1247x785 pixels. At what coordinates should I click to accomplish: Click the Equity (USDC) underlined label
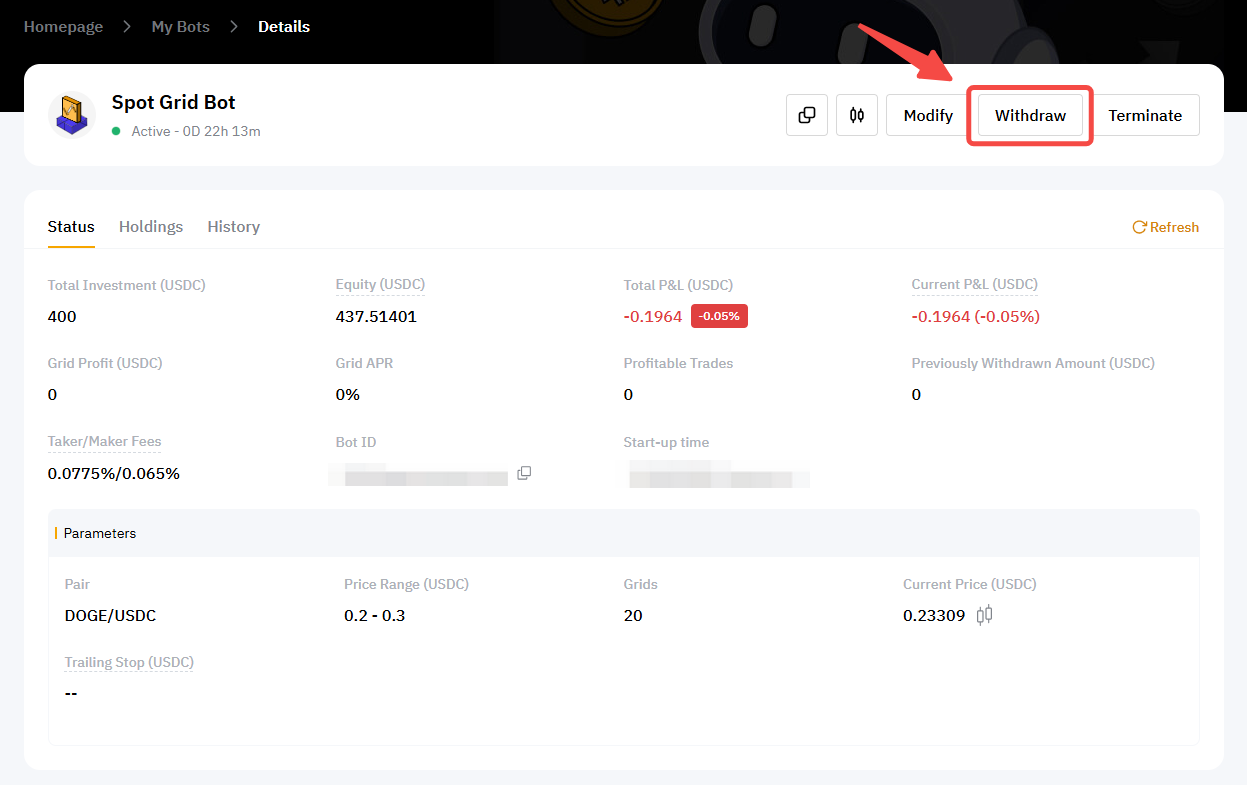click(380, 285)
